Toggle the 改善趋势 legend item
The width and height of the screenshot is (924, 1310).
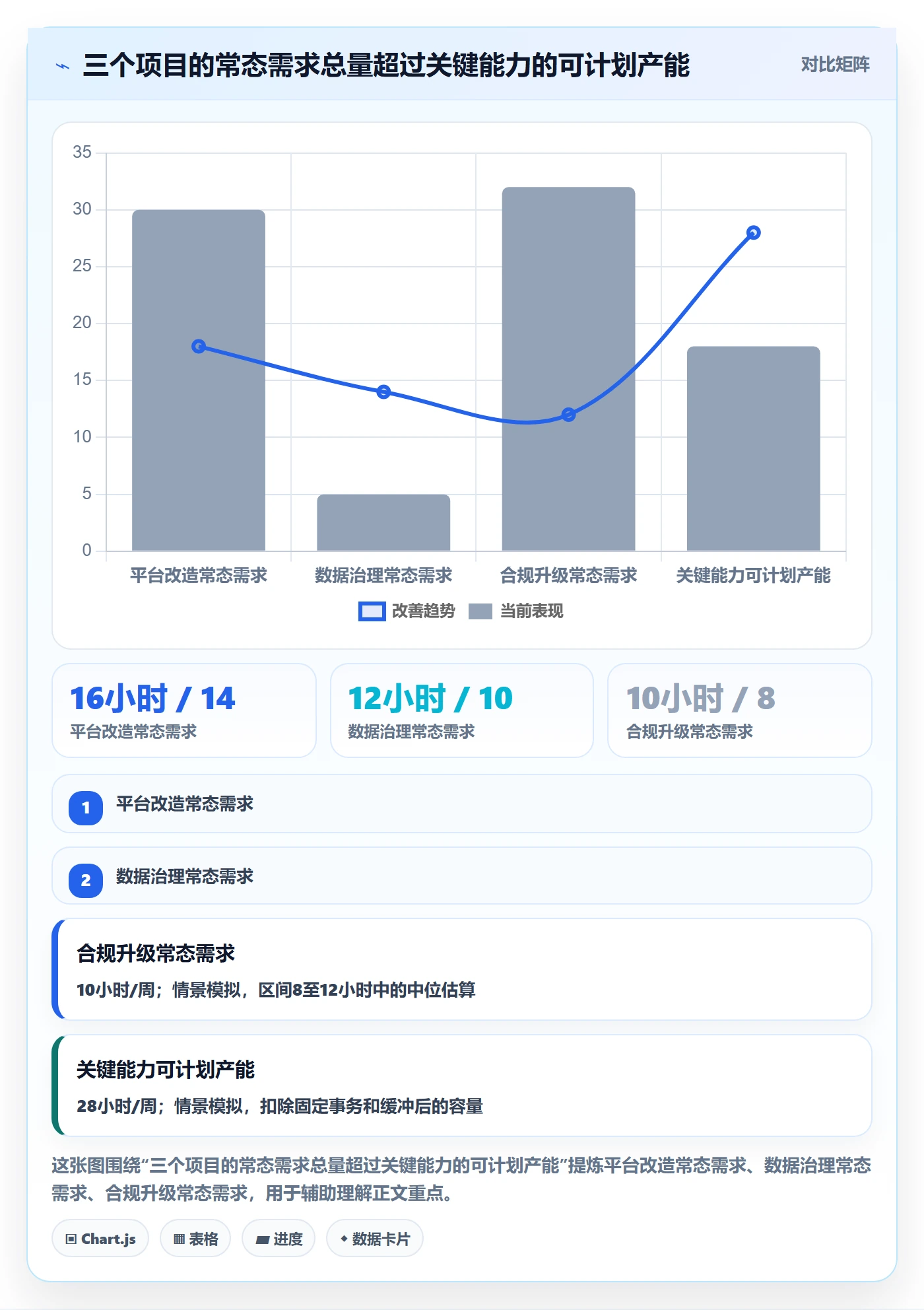pyautogui.click(x=407, y=611)
